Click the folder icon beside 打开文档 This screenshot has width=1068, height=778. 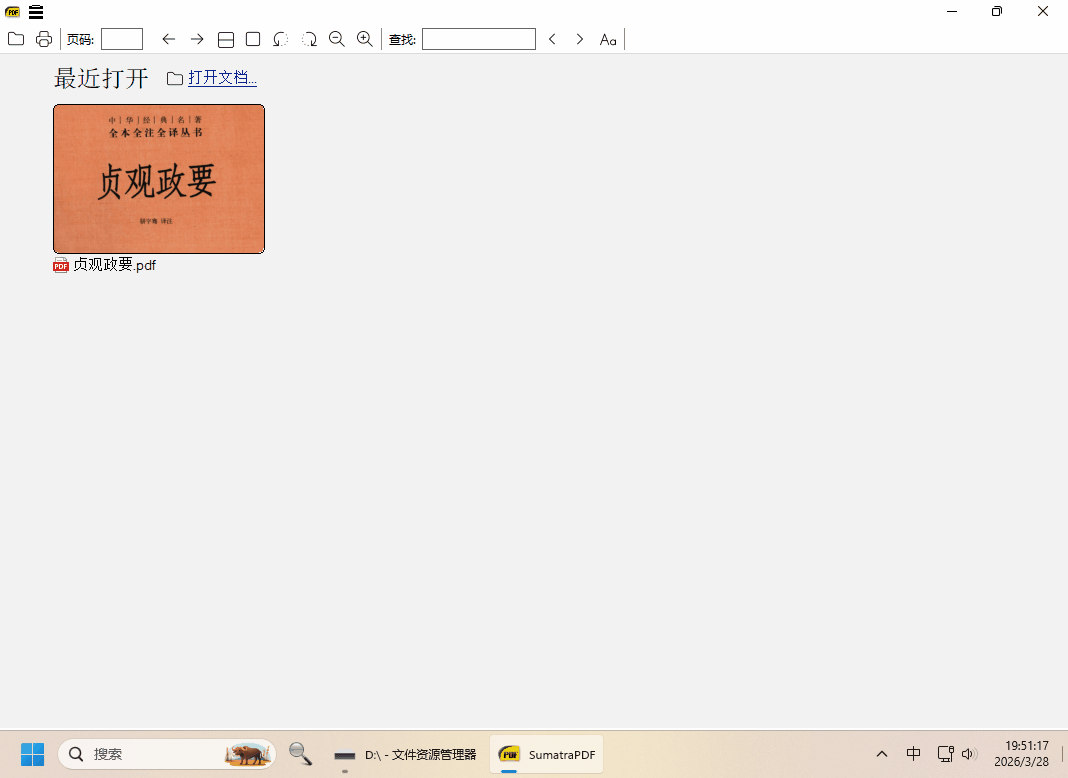pos(174,78)
